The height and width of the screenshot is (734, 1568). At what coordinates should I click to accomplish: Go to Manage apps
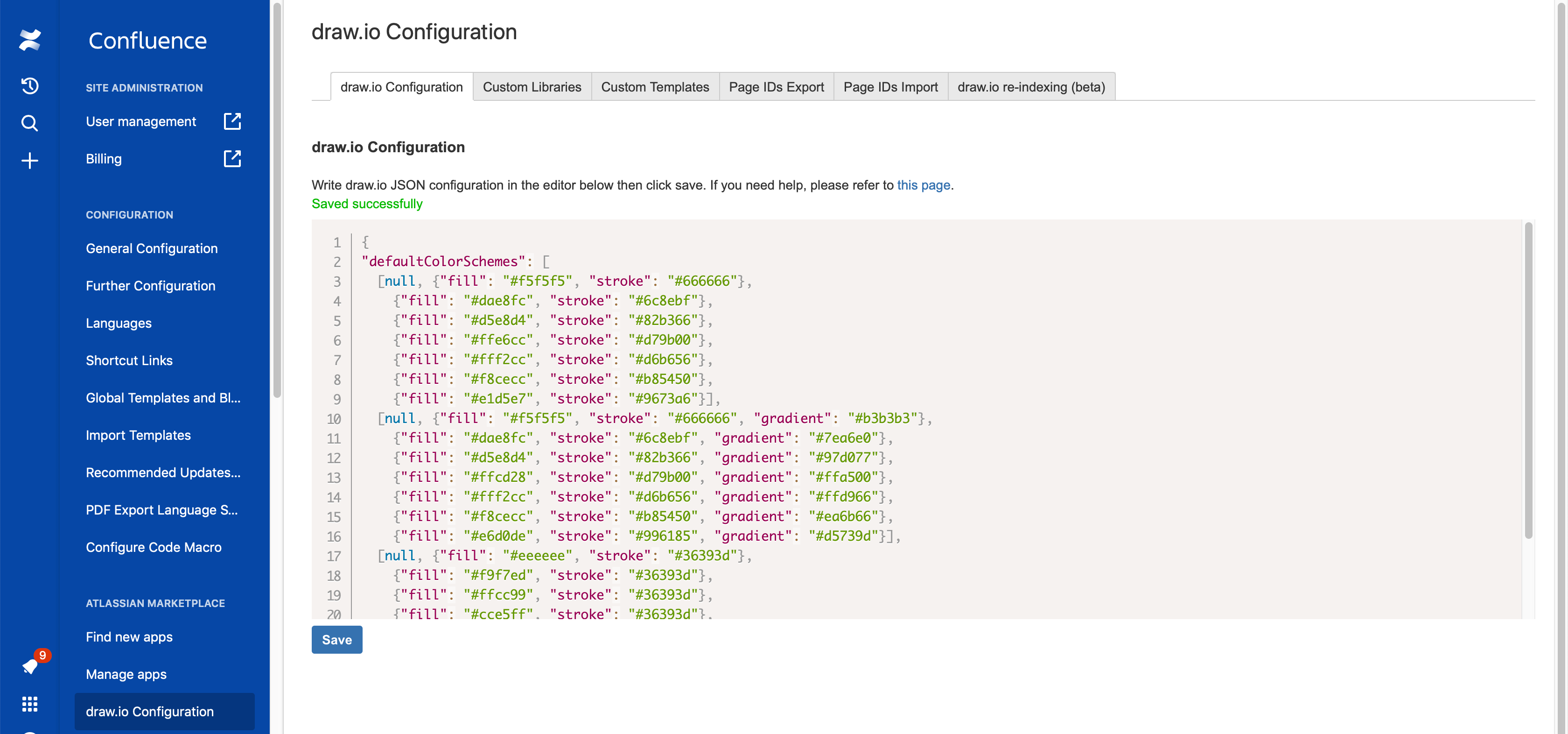(126, 674)
